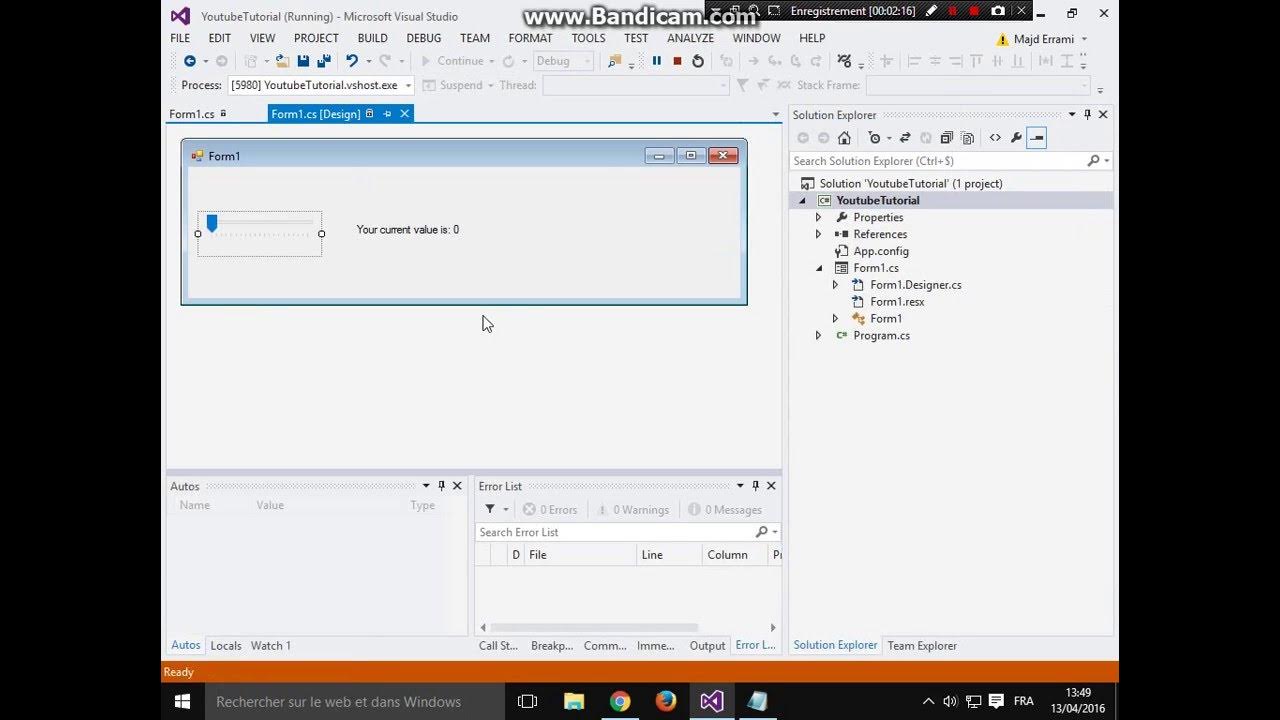Click Sync with Active Document icon

(905, 138)
